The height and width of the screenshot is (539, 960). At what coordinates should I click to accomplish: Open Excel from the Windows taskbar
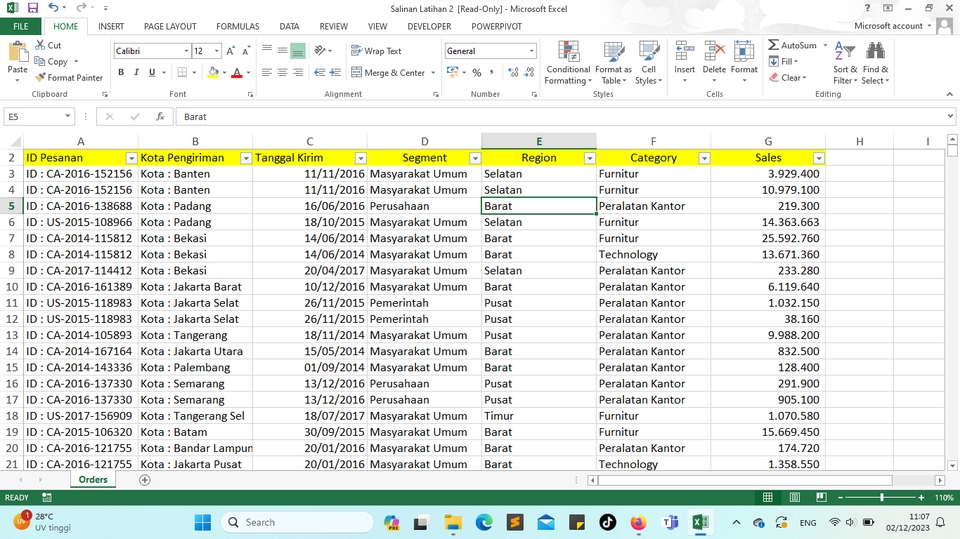(700, 522)
